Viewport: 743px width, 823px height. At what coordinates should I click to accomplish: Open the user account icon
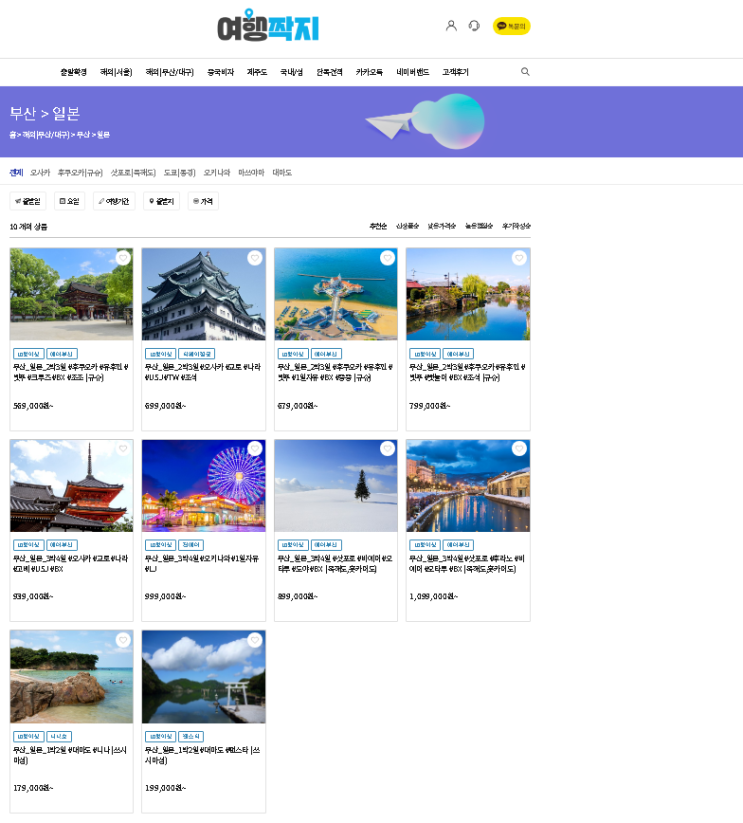pyautogui.click(x=451, y=26)
